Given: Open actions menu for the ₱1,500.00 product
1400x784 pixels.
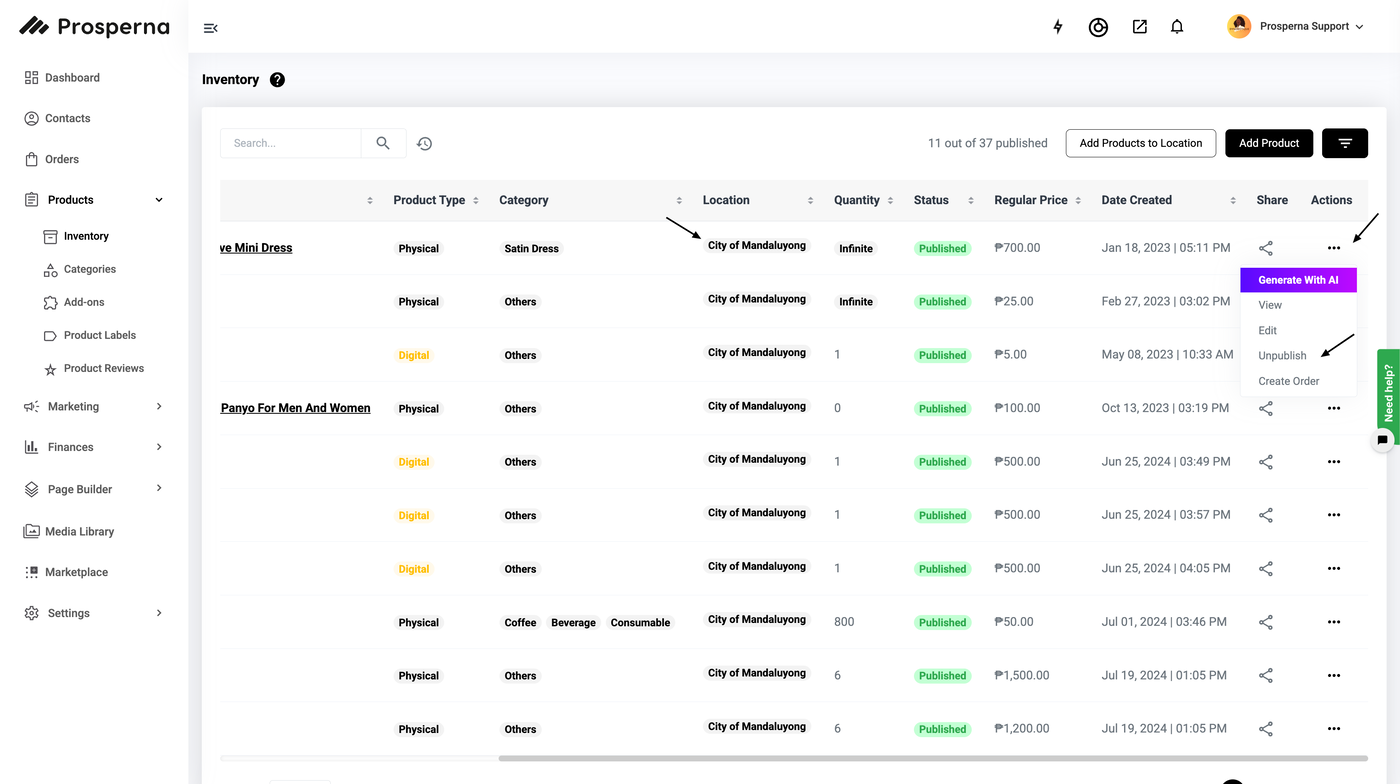Looking at the screenshot, I should click(x=1333, y=676).
